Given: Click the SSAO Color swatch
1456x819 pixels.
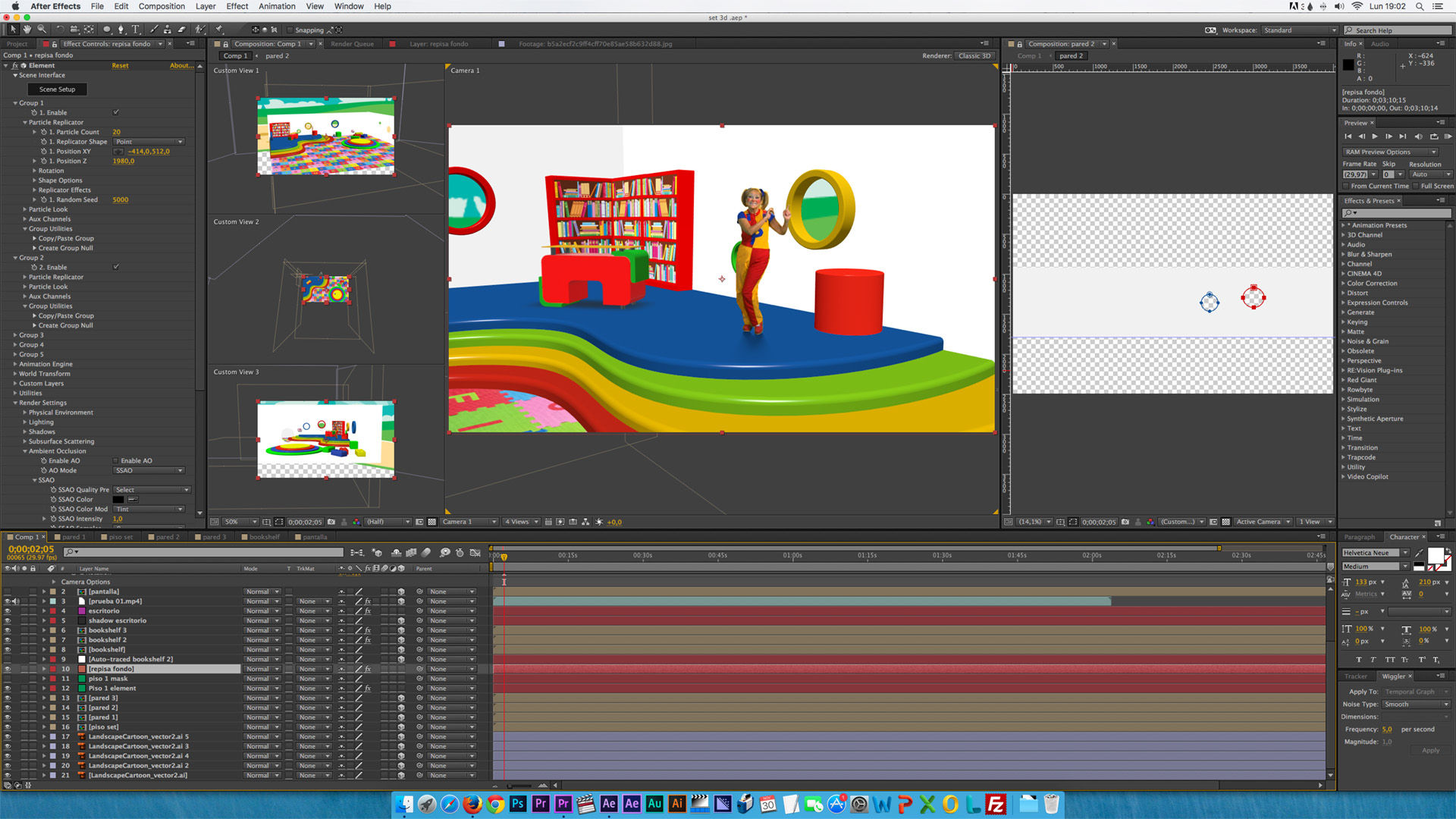Looking at the screenshot, I should 118,500.
